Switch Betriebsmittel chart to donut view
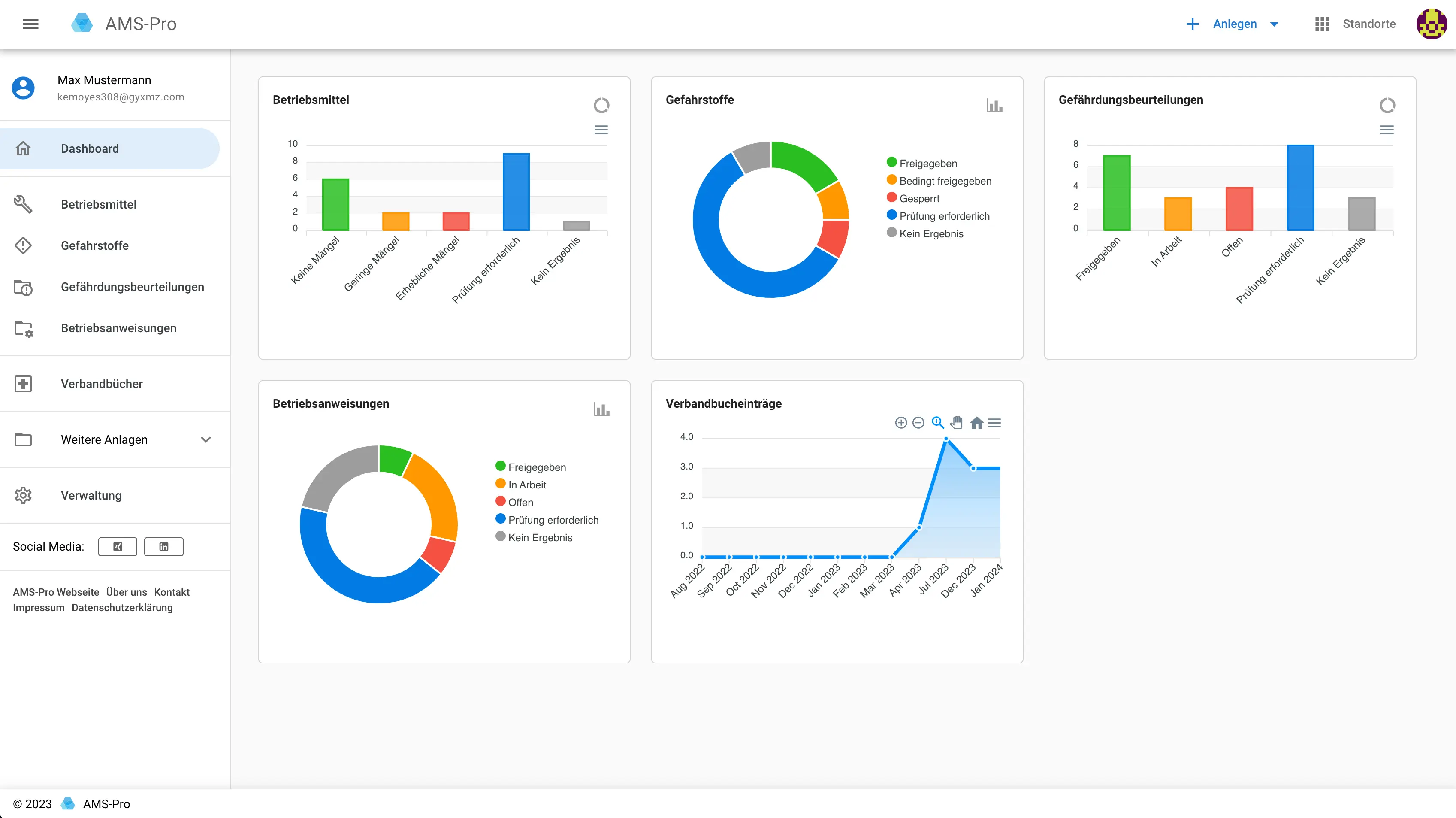The width and height of the screenshot is (1456, 818). click(601, 105)
